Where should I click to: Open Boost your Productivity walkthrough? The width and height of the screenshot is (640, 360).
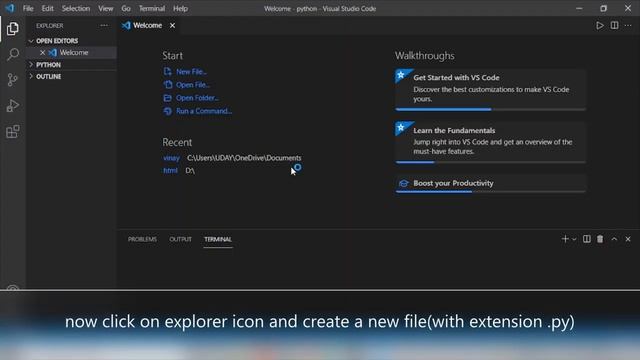(490, 183)
